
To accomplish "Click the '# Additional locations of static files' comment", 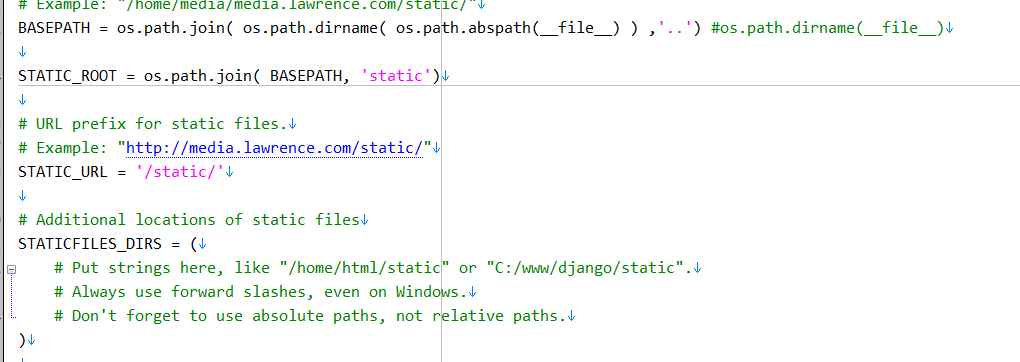I will click(x=189, y=221).
